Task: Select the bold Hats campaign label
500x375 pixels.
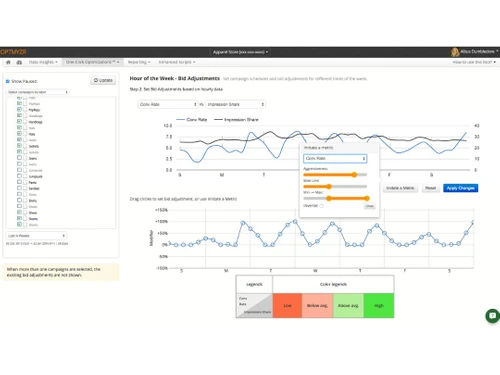Action: [x=32, y=134]
